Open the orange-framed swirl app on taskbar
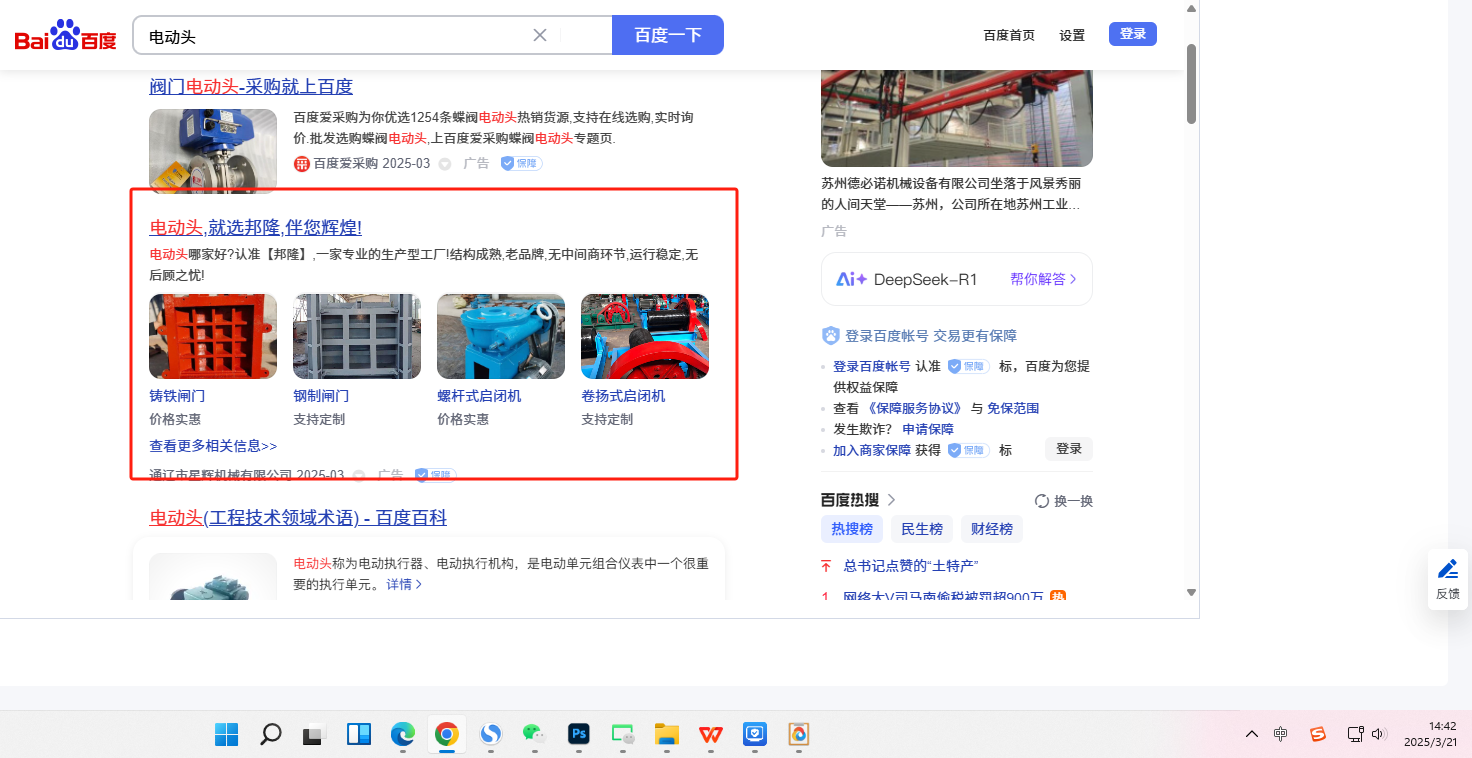Image resolution: width=1472 pixels, height=758 pixels. click(x=798, y=735)
